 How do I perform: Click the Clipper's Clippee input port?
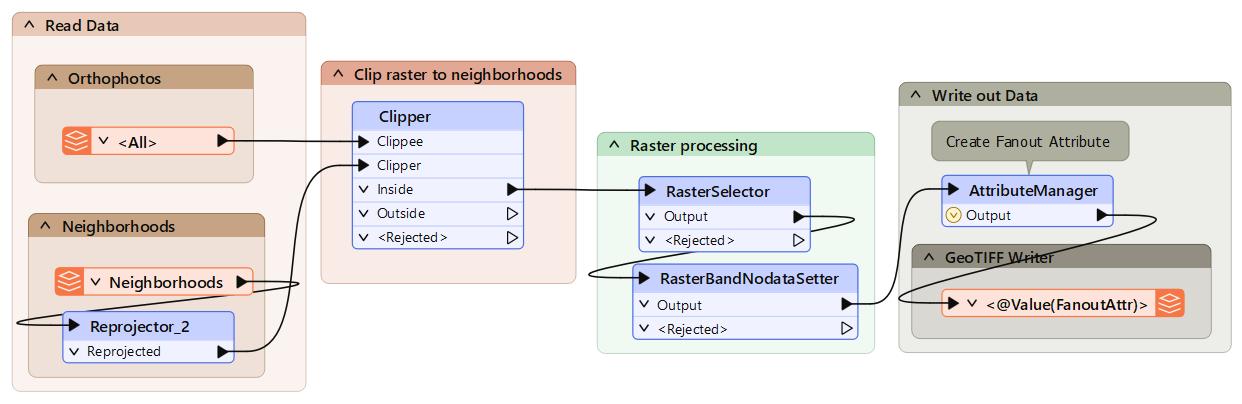coord(362,142)
